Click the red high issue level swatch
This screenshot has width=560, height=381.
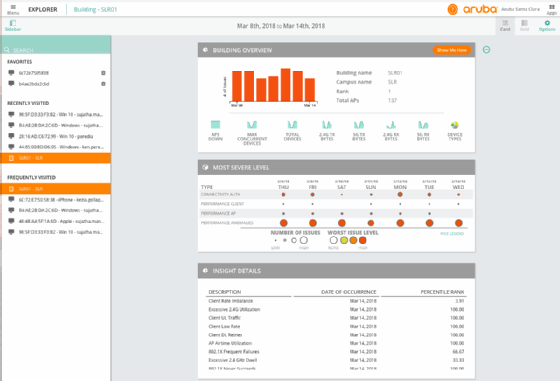tap(362, 240)
